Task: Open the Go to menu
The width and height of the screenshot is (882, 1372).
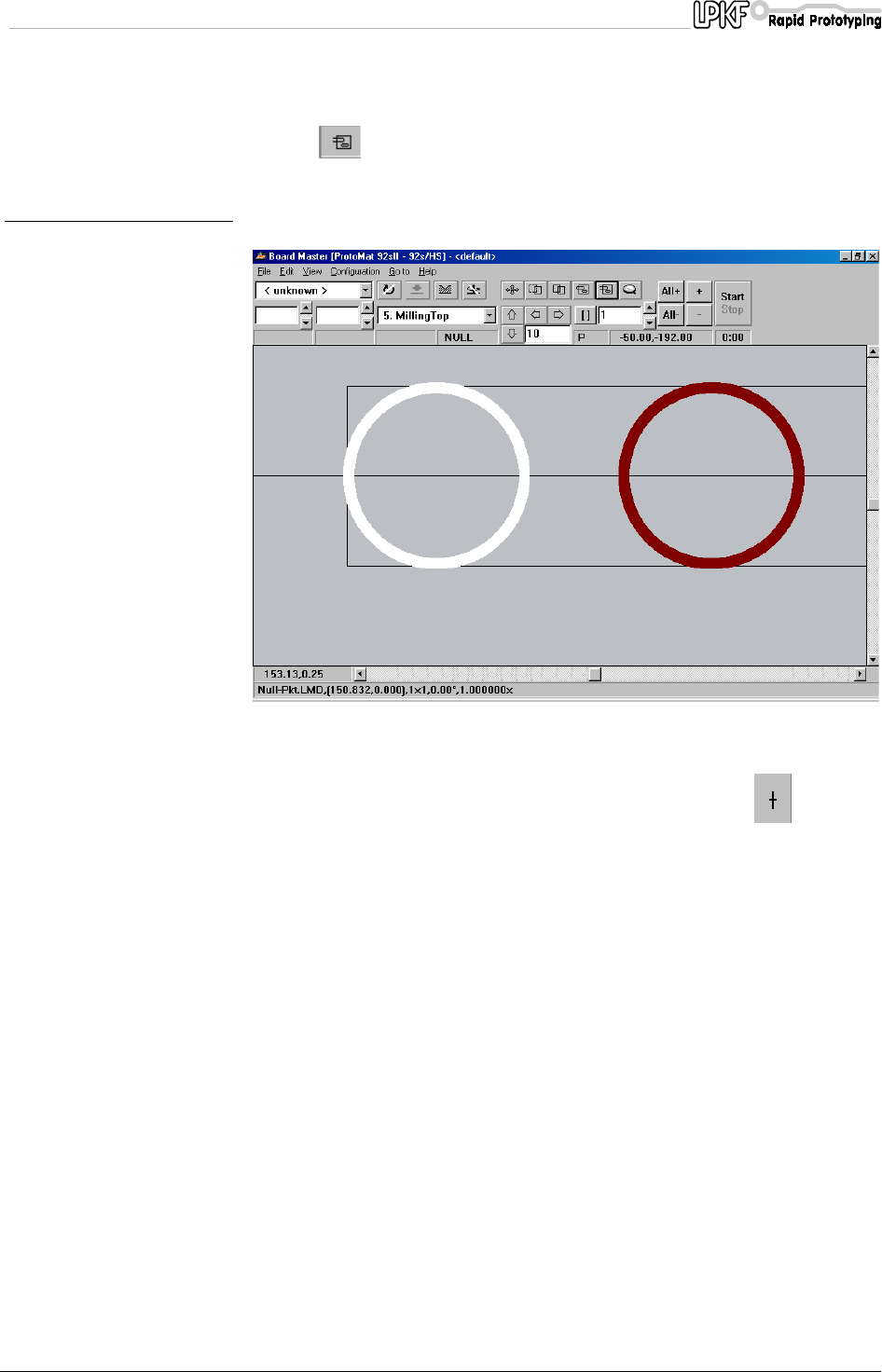Action: (x=399, y=271)
